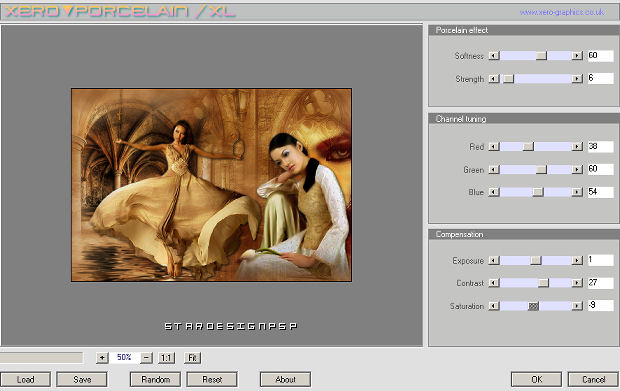Click the left arrow of the Strength slider
The width and height of the screenshot is (620, 391).
tap(493, 79)
